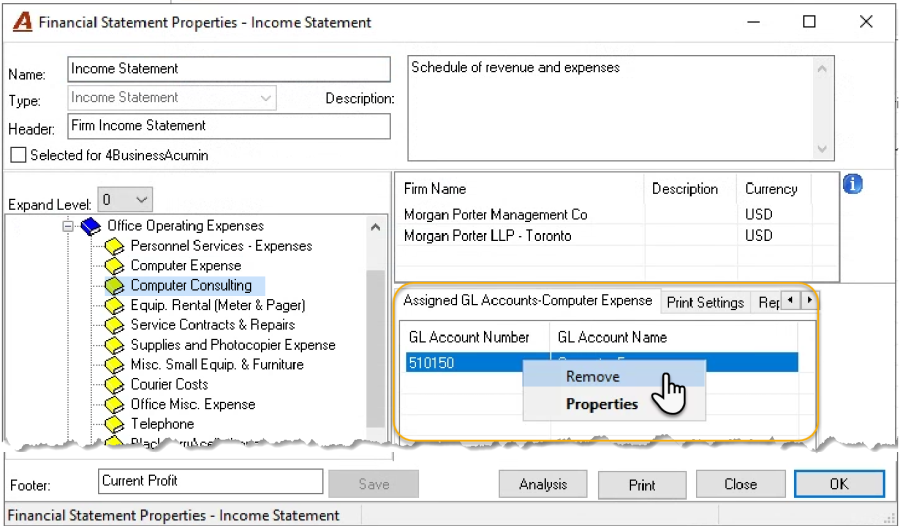The image size is (900, 526).
Task: Open the disabled Type combo box
Action: (172, 98)
